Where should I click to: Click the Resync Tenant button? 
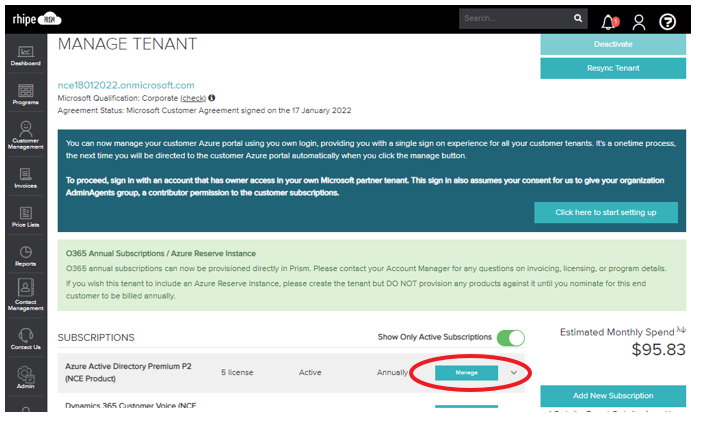[613, 68]
